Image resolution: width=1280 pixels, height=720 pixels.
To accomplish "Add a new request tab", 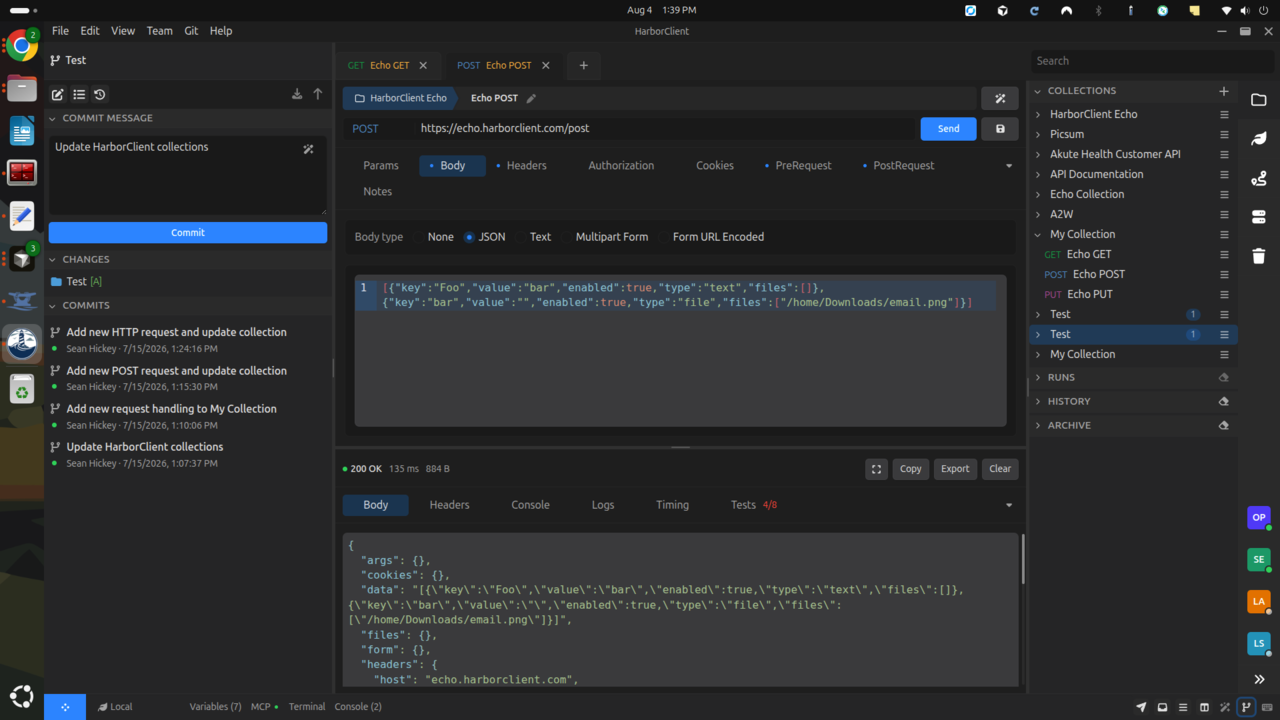I will click(584, 66).
